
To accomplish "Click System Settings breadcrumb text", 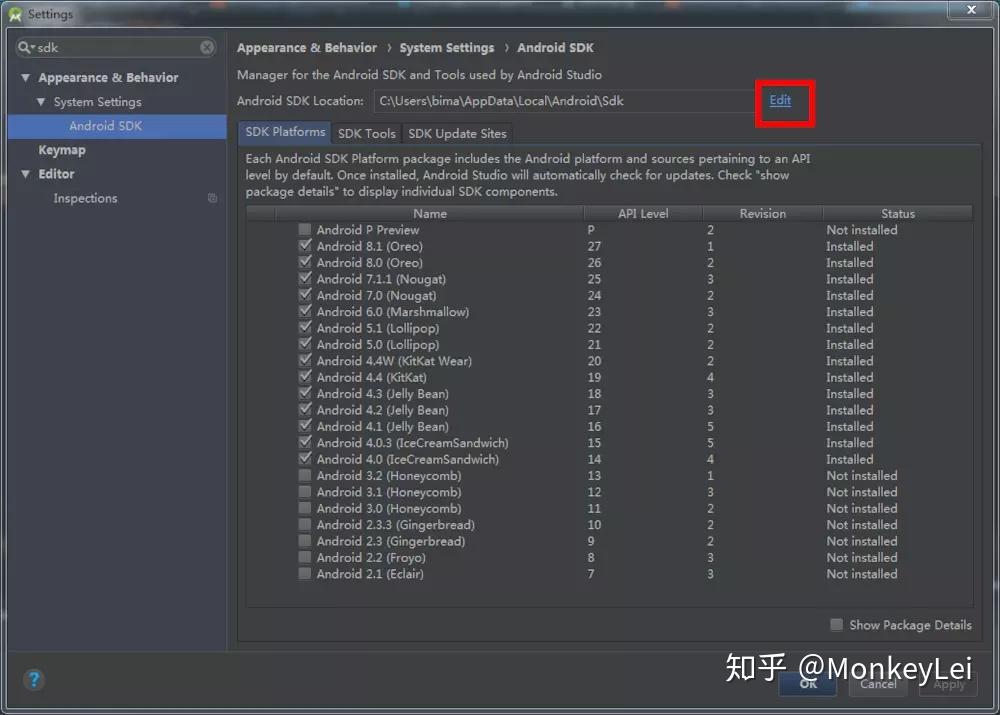I will click(x=446, y=48).
